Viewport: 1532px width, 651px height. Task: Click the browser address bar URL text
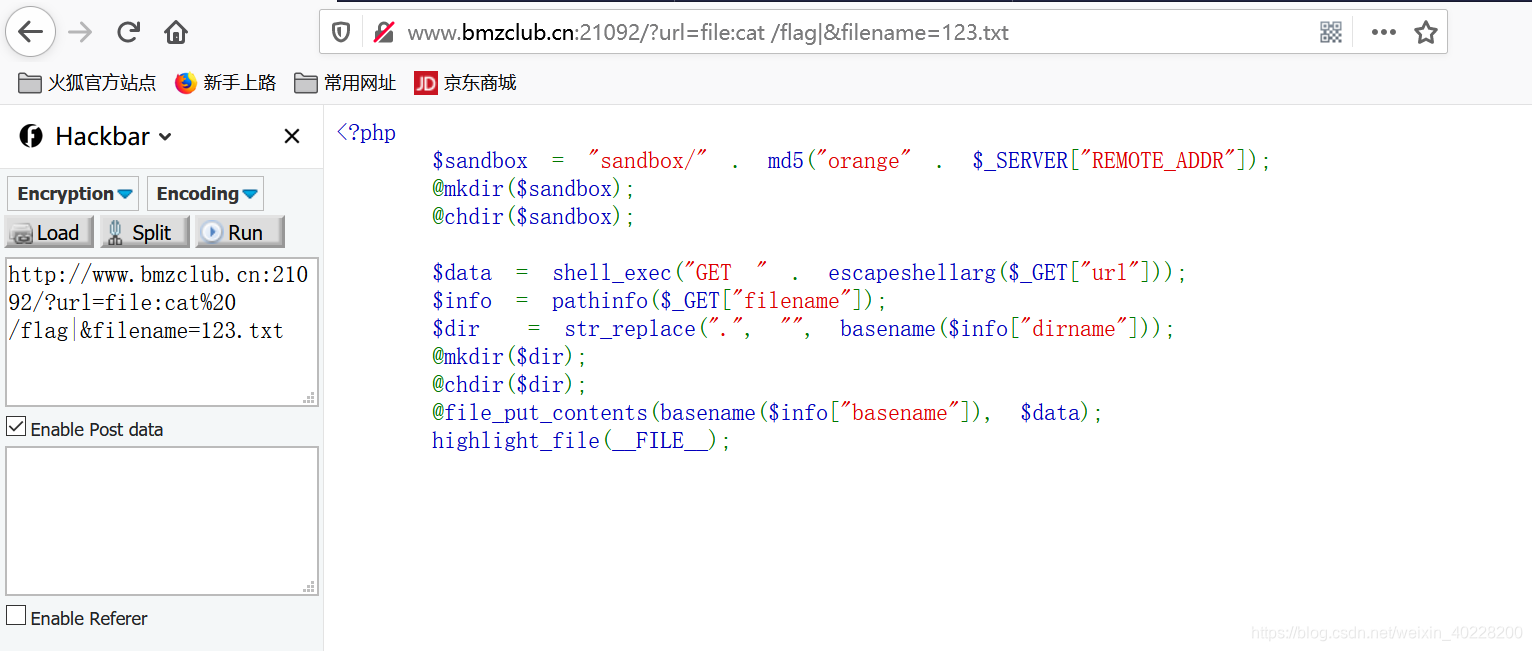[708, 33]
